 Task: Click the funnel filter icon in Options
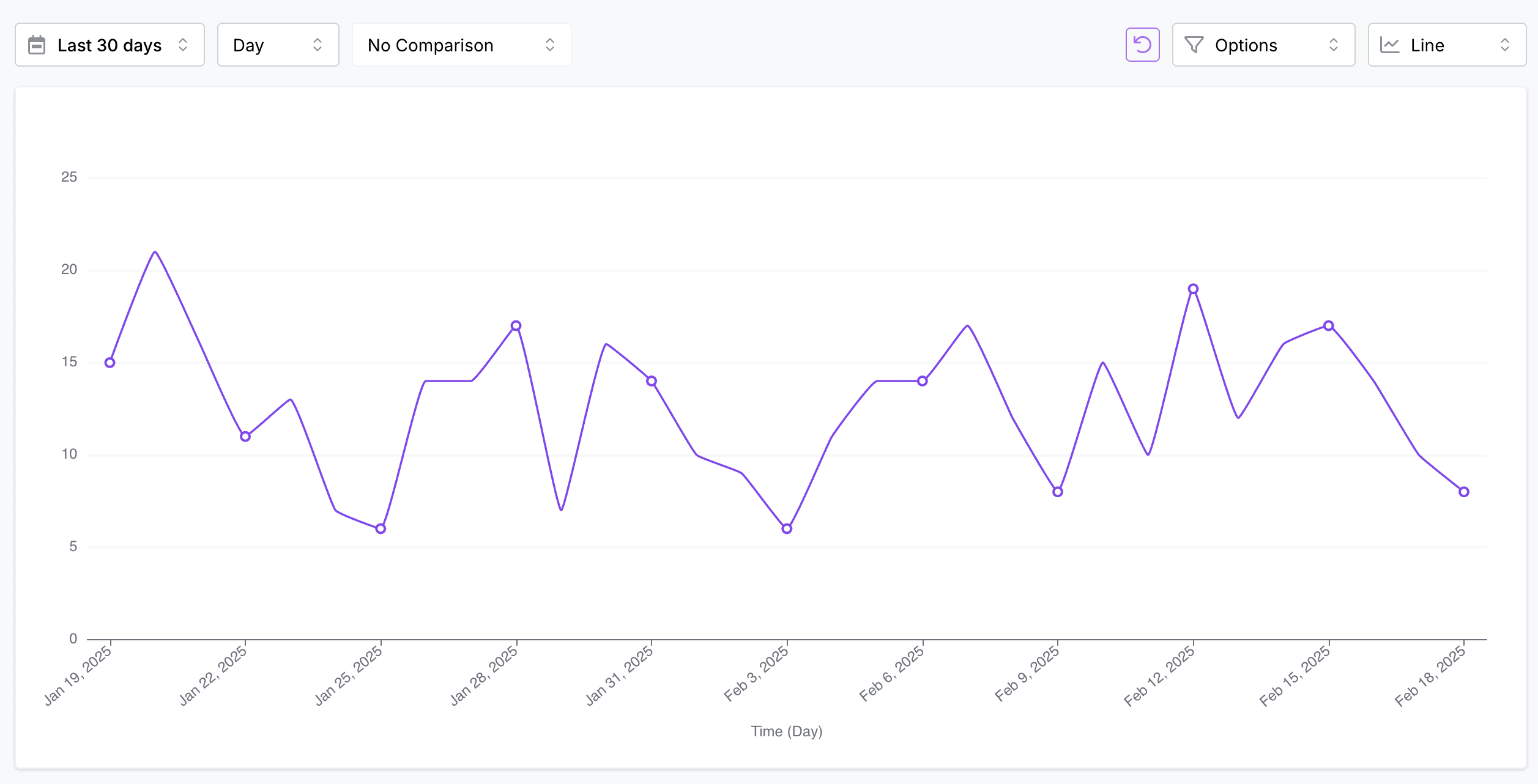pos(1194,45)
